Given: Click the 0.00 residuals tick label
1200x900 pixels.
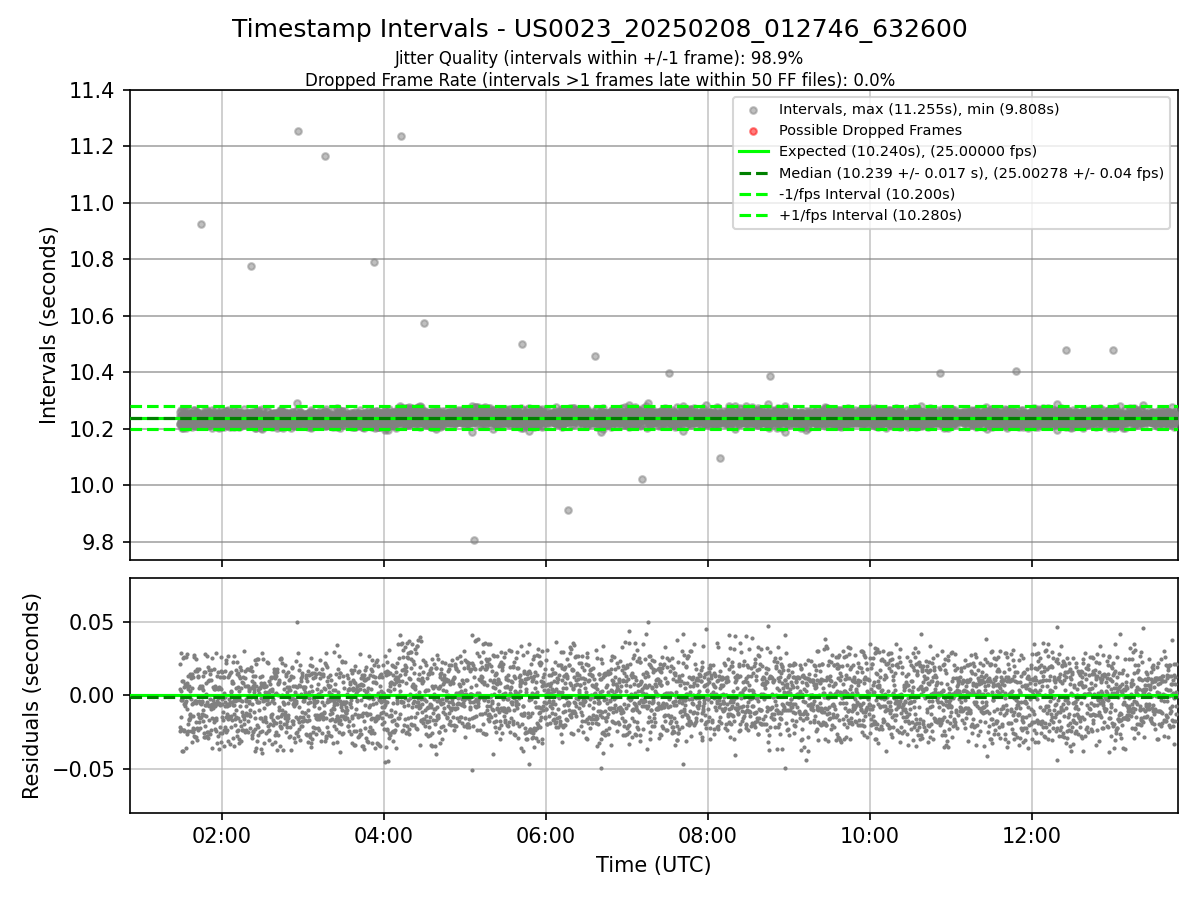Looking at the screenshot, I should coord(93,696).
